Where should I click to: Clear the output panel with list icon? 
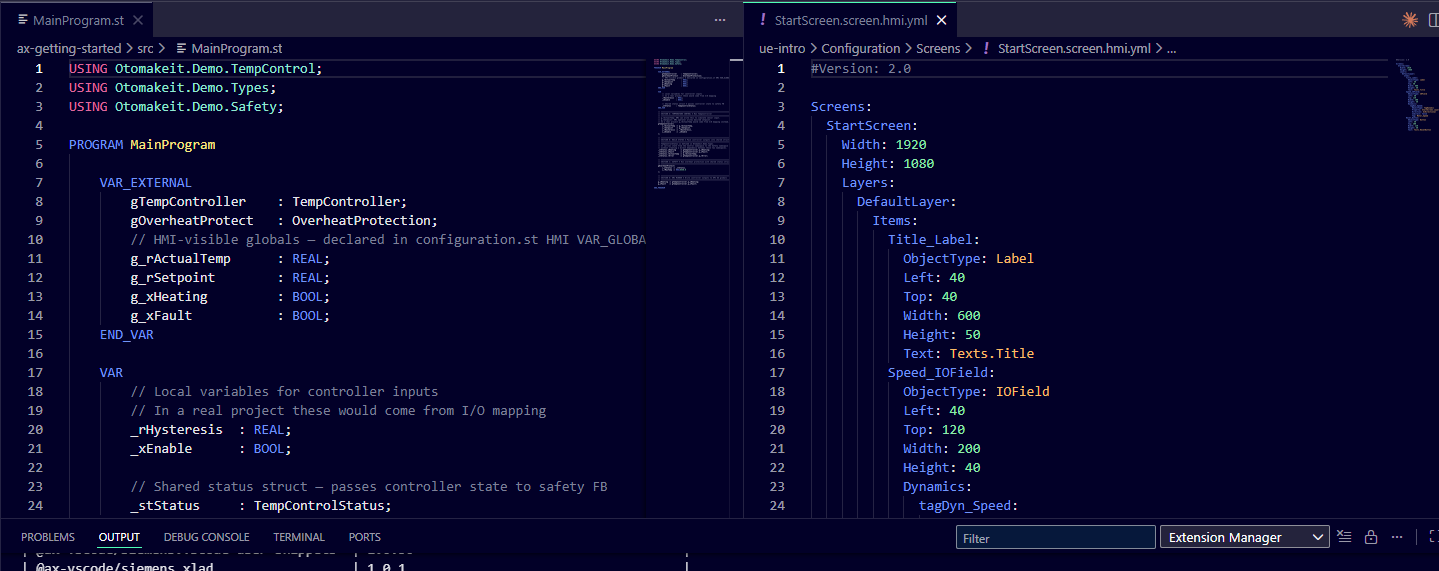point(1345,538)
